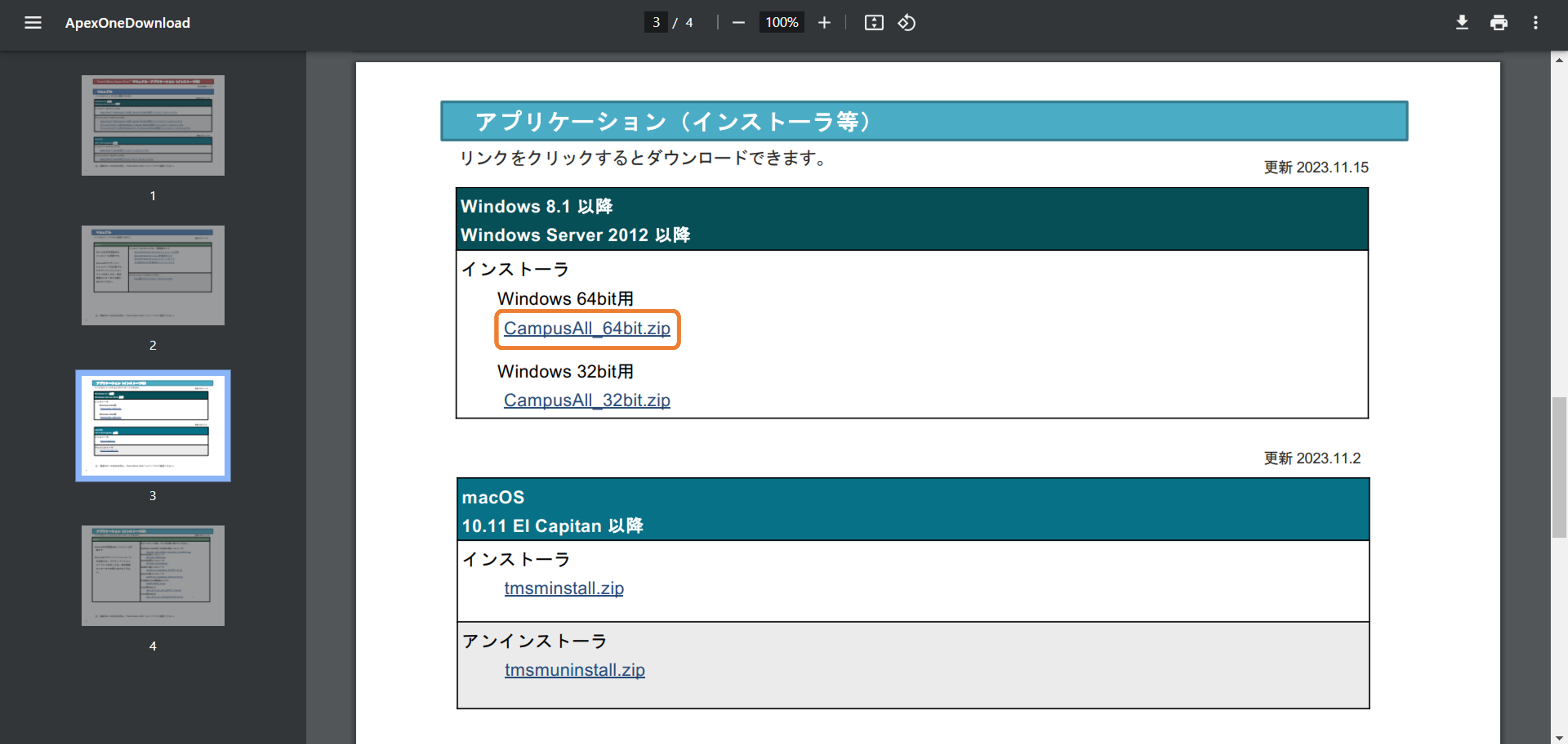Open the page 1 thumbnail
Image resolution: width=1568 pixels, height=744 pixels.
153,125
